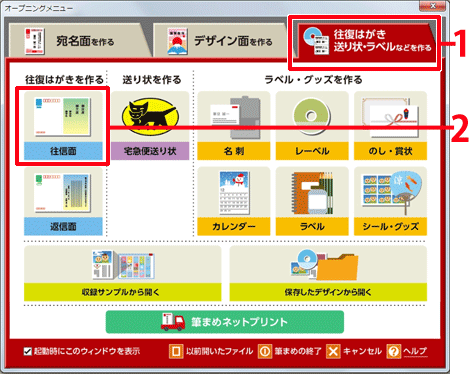
Task: Open the 往信面 postcard icon
Action: [x=63, y=117]
